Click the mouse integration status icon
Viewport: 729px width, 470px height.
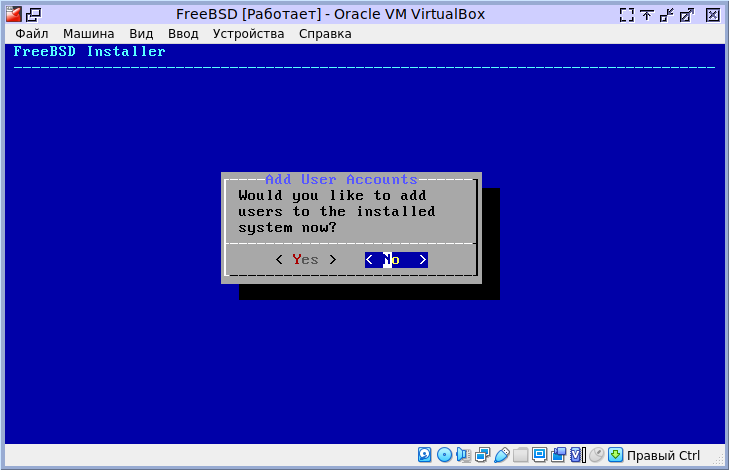click(596, 455)
